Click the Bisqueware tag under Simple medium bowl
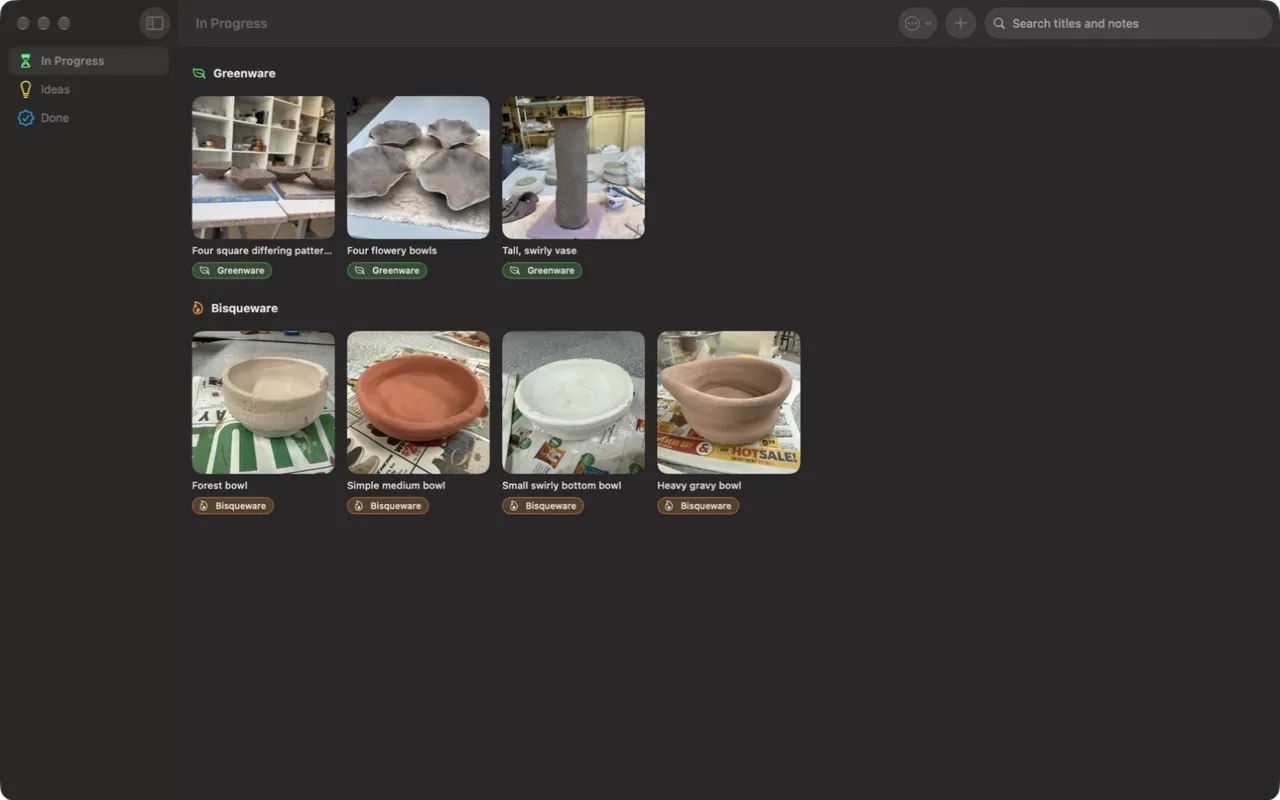 [x=388, y=506]
